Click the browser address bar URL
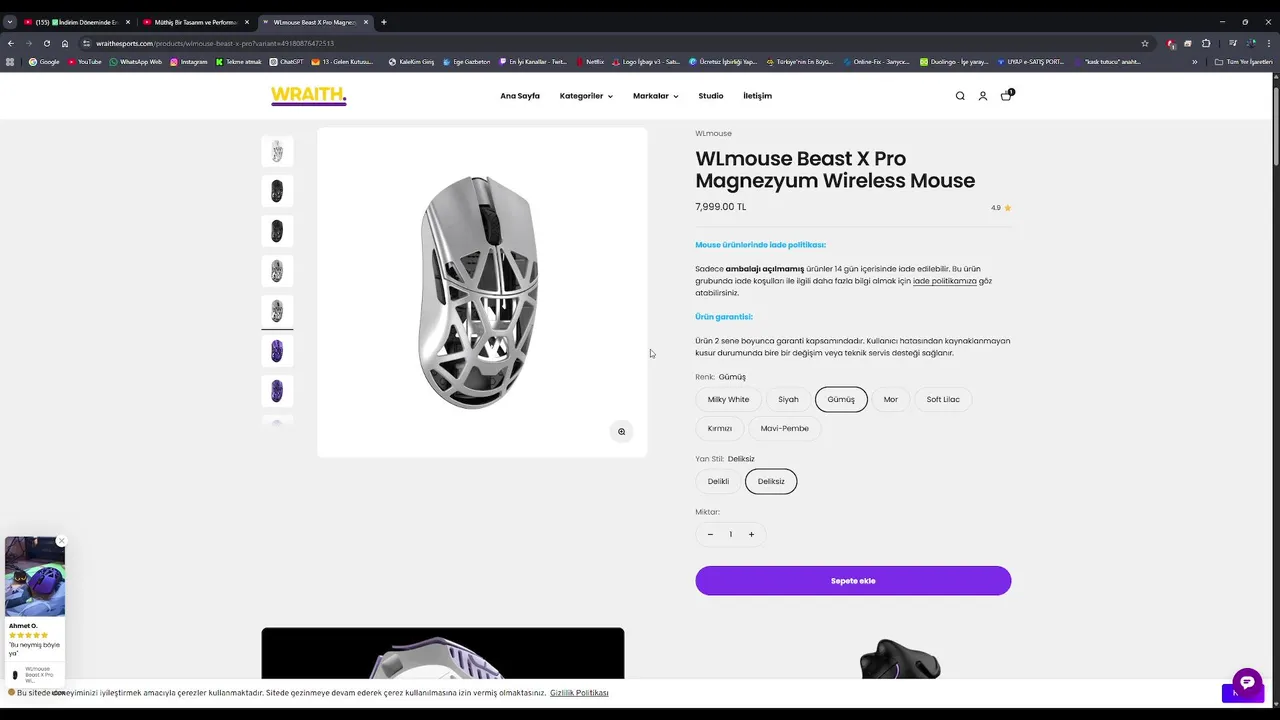Image resolution: width=1280 pixels, height=720 pixels. pyautogui.click(x=215, y=43)
